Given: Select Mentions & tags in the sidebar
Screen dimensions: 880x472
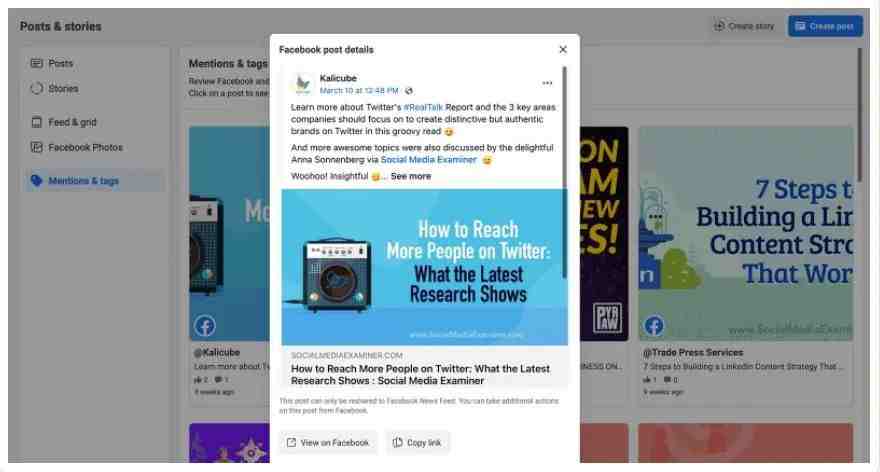Looking at the screenshot, I should [94, 181].
